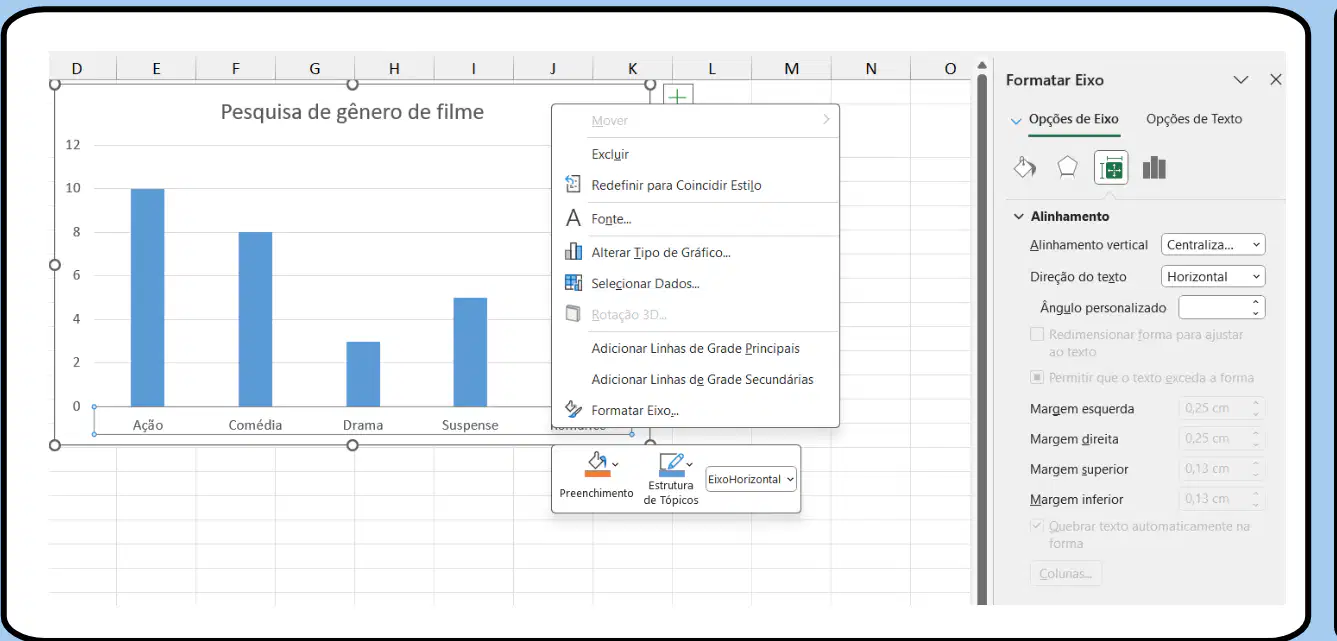
Task: Click the green plus Chart Elements button
Action: tap(678, 97)
